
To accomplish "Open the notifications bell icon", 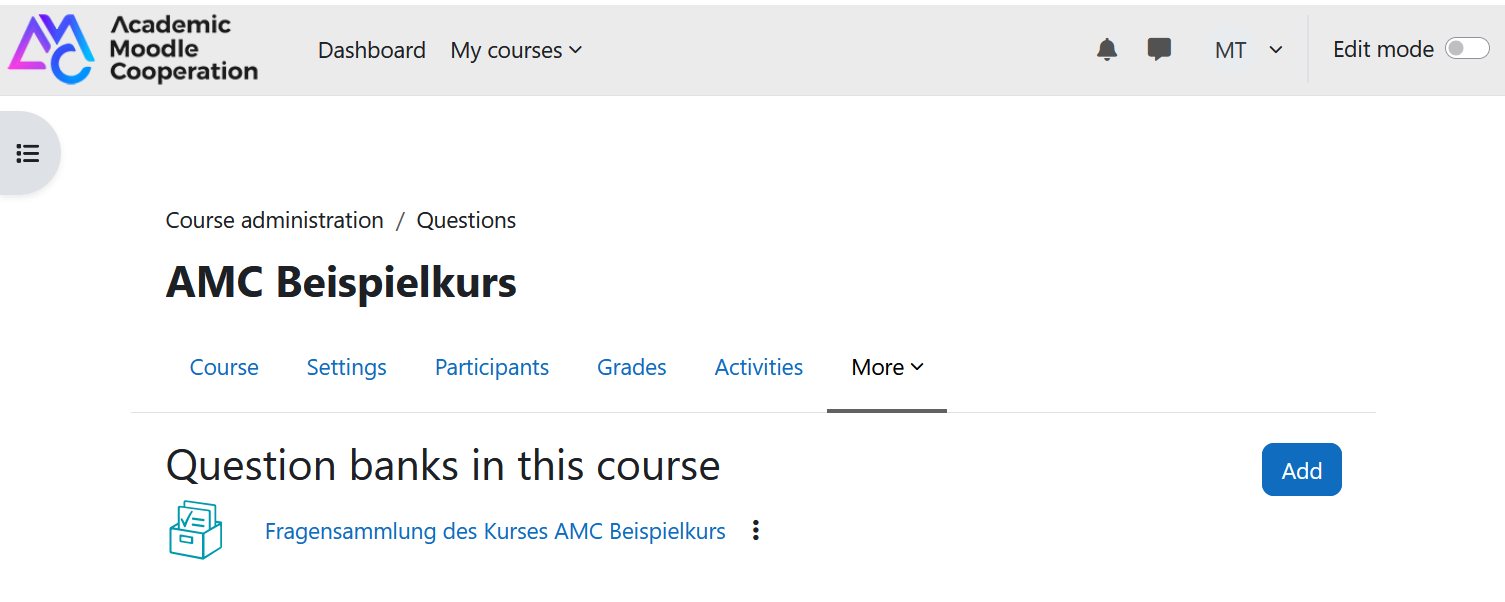I will (x=1106, y=50).
